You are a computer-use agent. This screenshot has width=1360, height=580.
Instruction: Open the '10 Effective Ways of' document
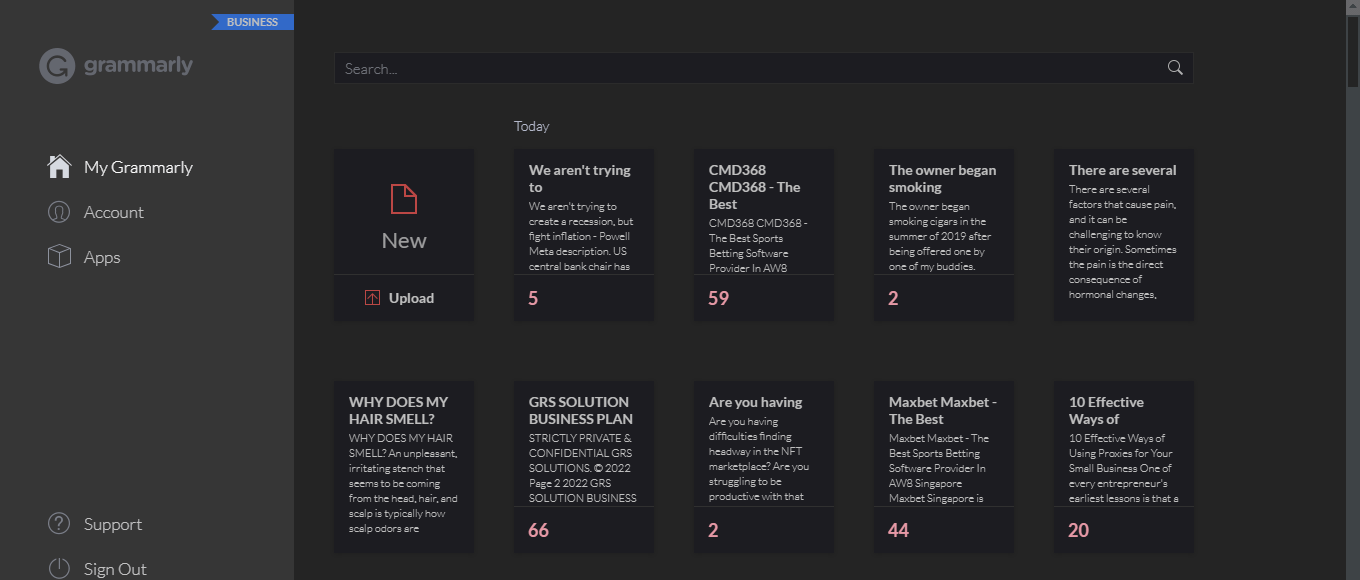(1124, 467)
